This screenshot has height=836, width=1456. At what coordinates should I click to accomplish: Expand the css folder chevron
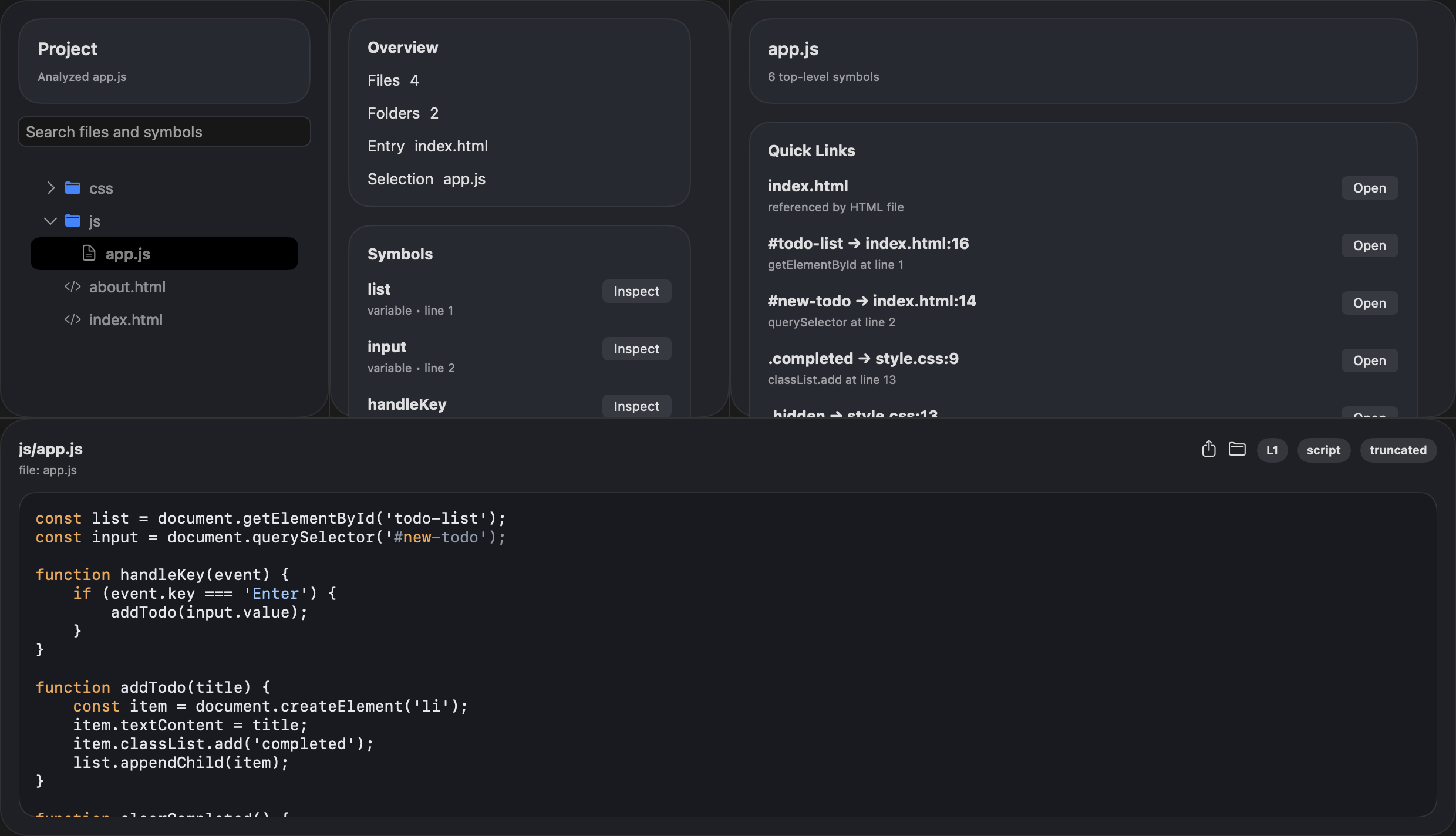click(x=51, y=188)
